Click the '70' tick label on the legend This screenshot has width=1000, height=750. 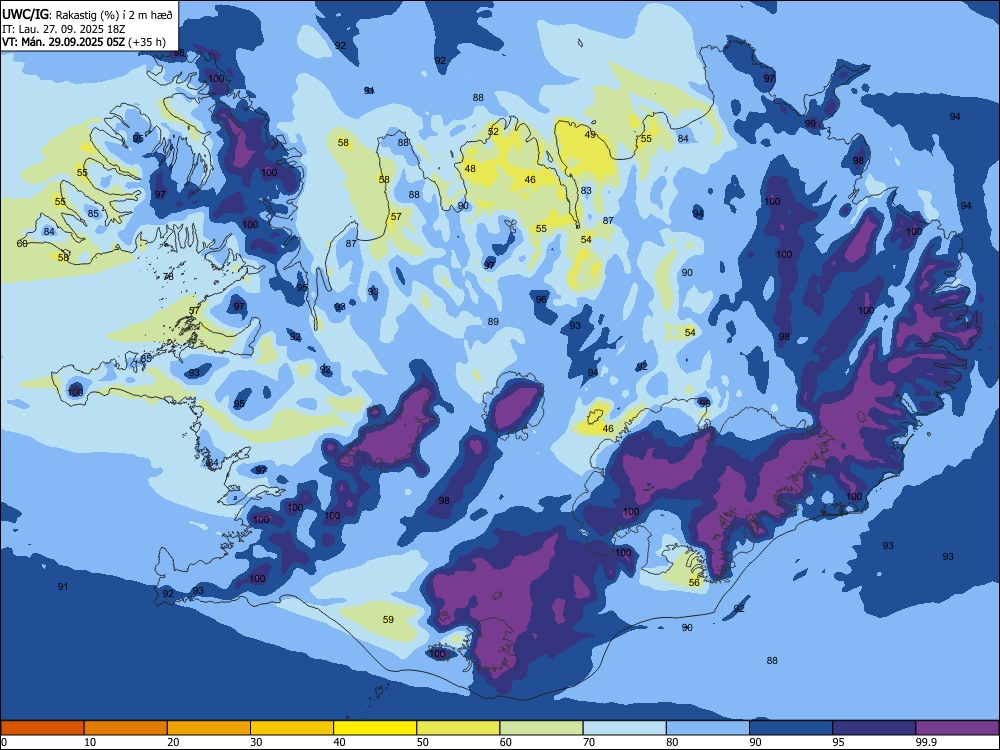(x=589, y=742)
